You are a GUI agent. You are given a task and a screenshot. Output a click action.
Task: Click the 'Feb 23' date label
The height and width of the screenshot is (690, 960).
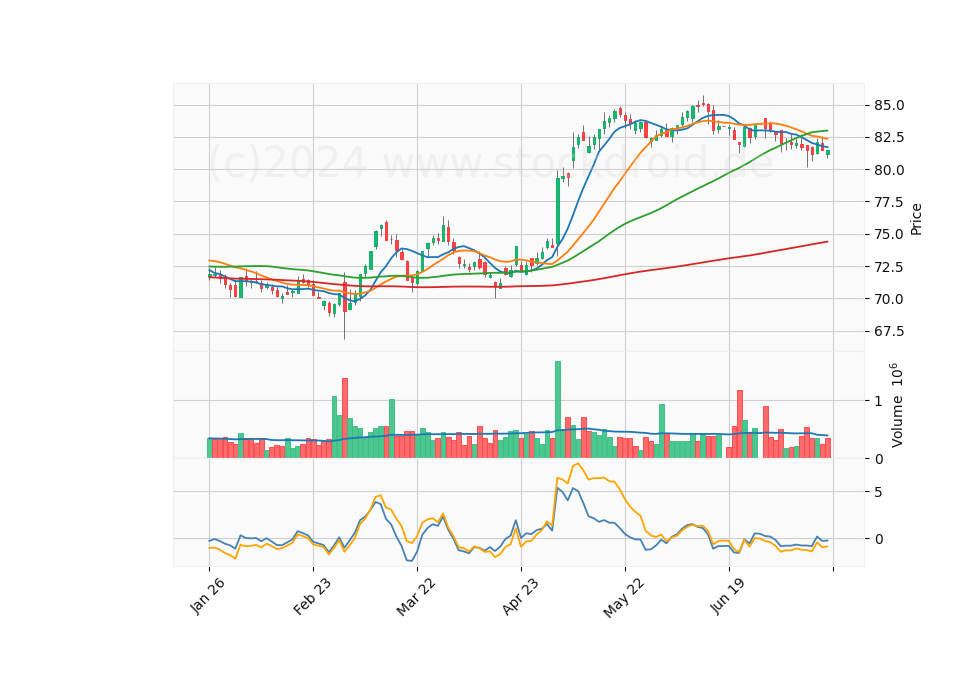pyautogui.click(x=312, y=596)
